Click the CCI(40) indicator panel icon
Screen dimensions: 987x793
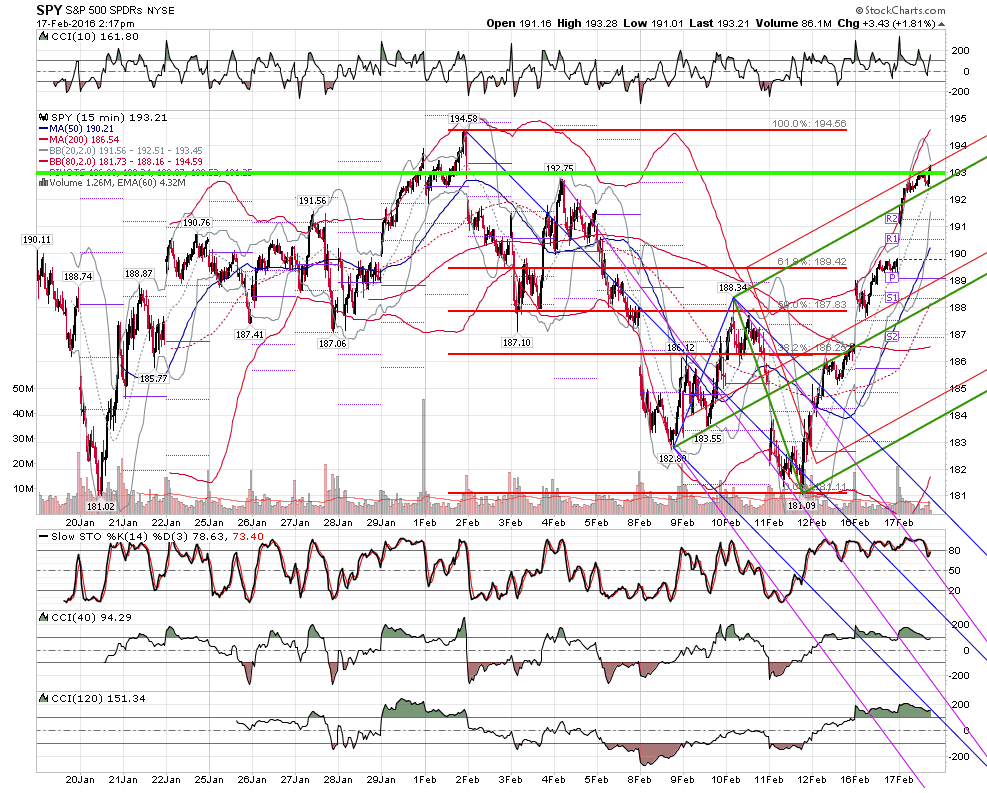click(43, 617)
